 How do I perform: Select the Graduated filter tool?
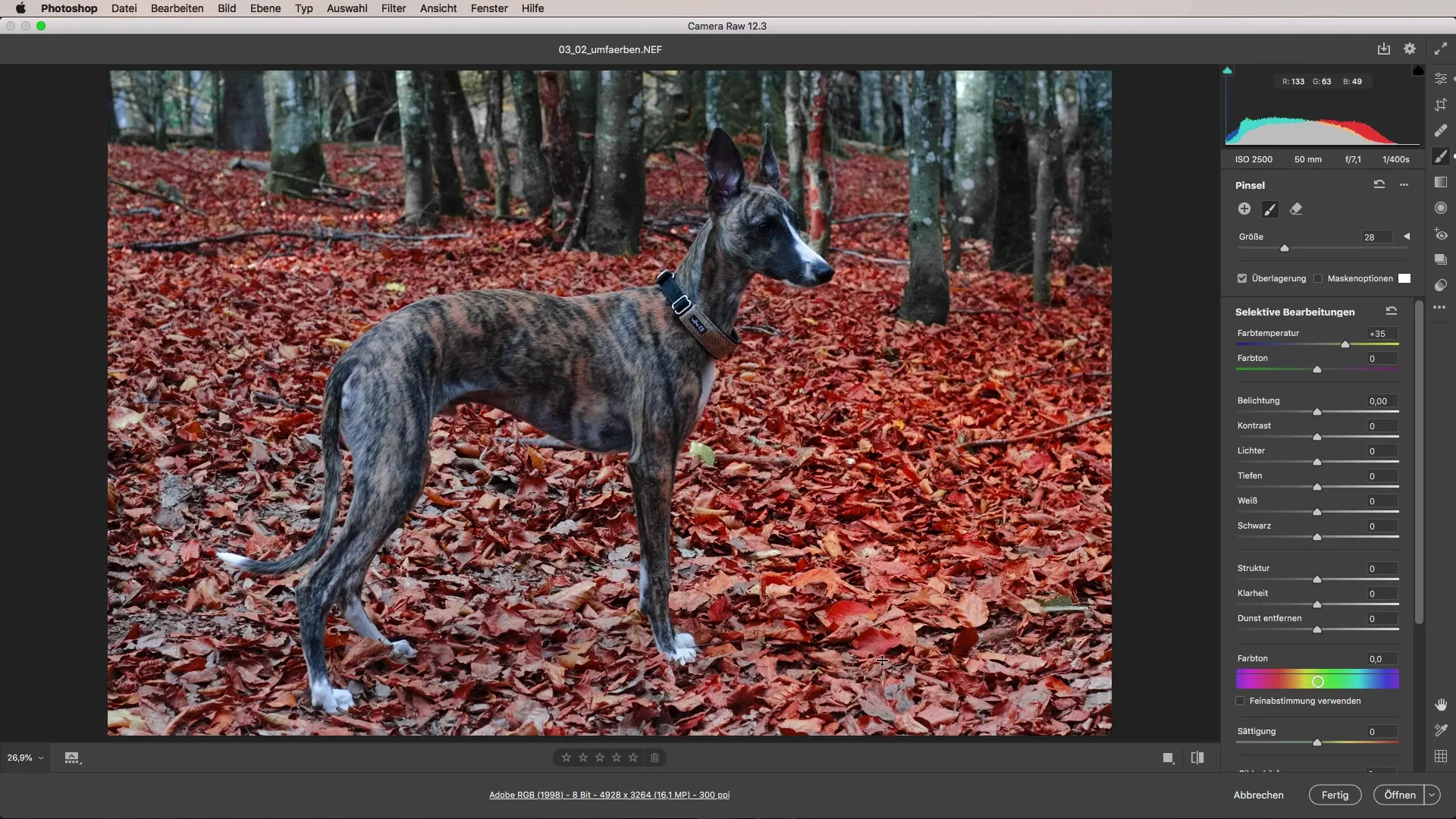pos(1441,182)
